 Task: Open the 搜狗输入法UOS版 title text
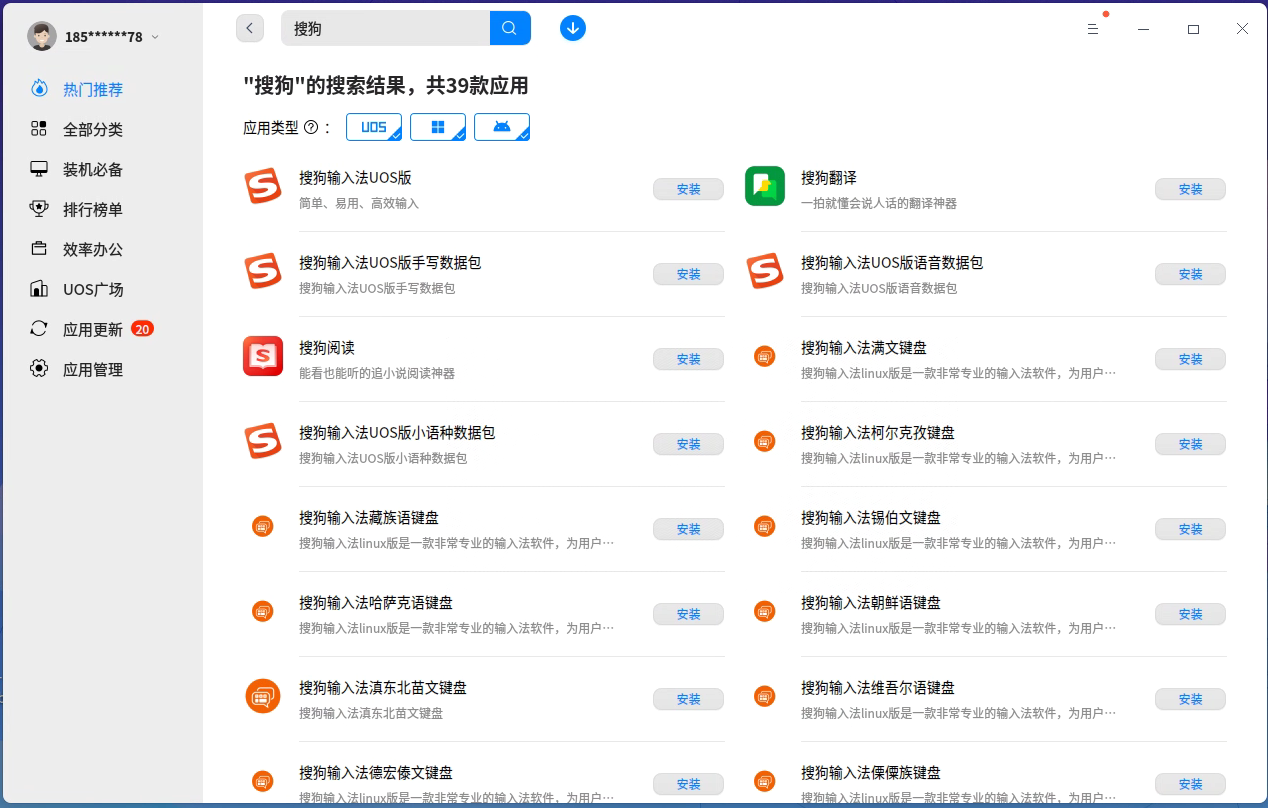pyautogui.click(x=355, y=178)
